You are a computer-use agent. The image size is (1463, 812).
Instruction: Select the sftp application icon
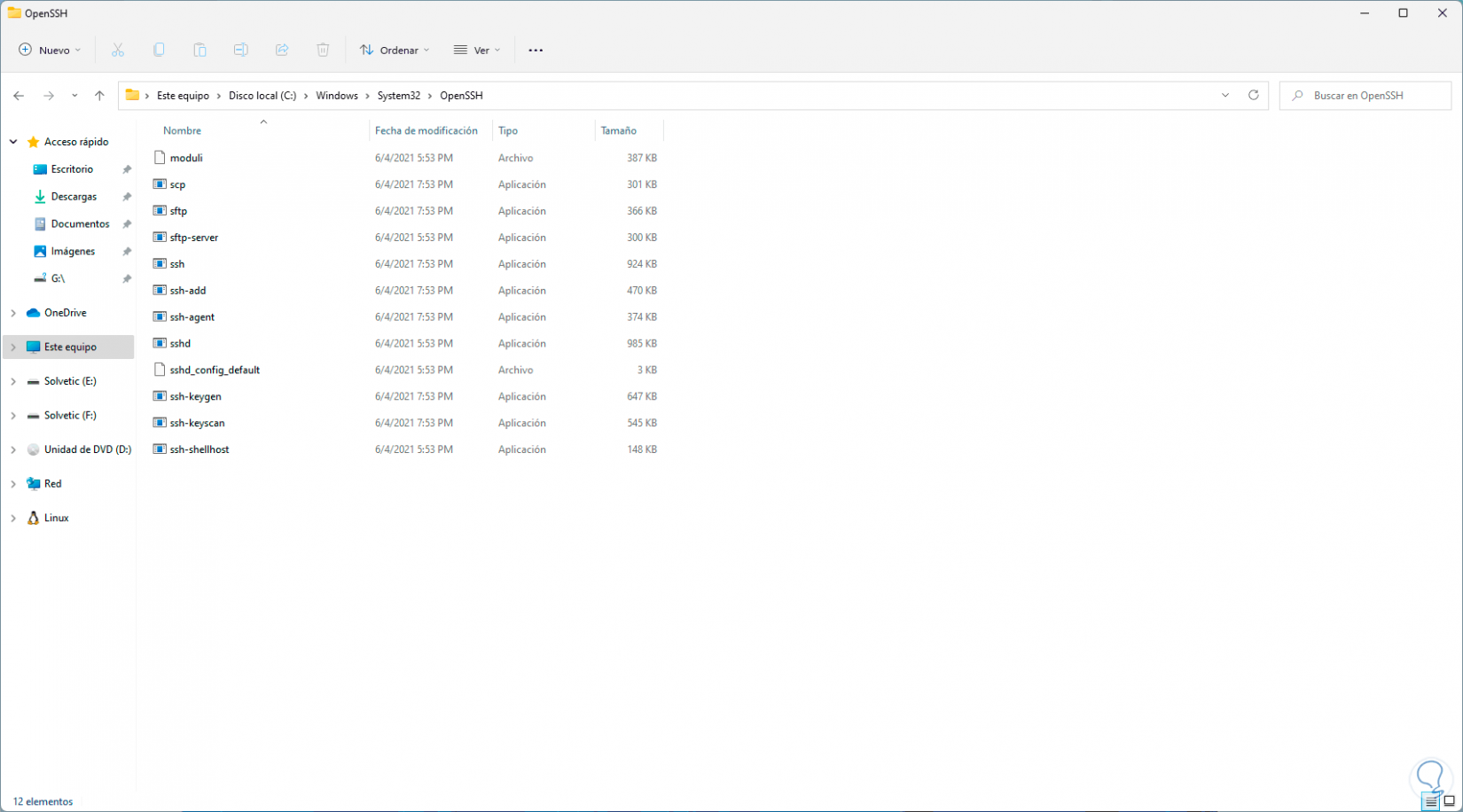(x=160, y=211)
